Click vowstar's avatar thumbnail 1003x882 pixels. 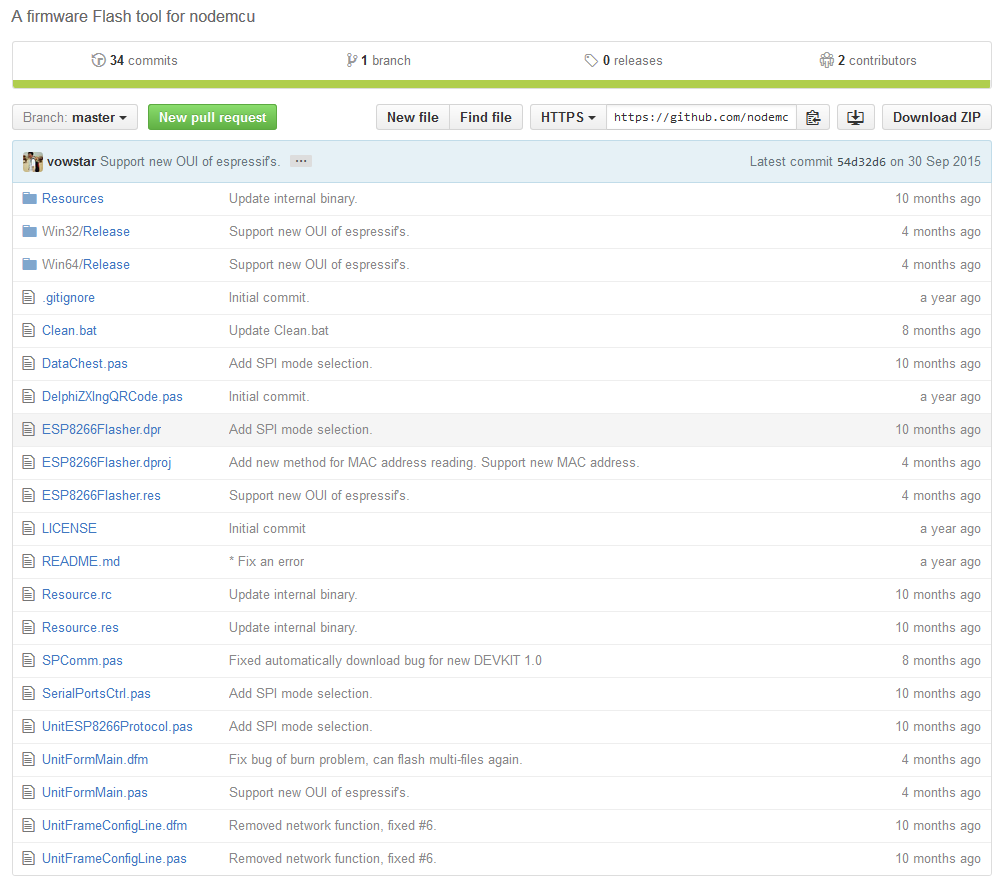(x=33, y=162)
